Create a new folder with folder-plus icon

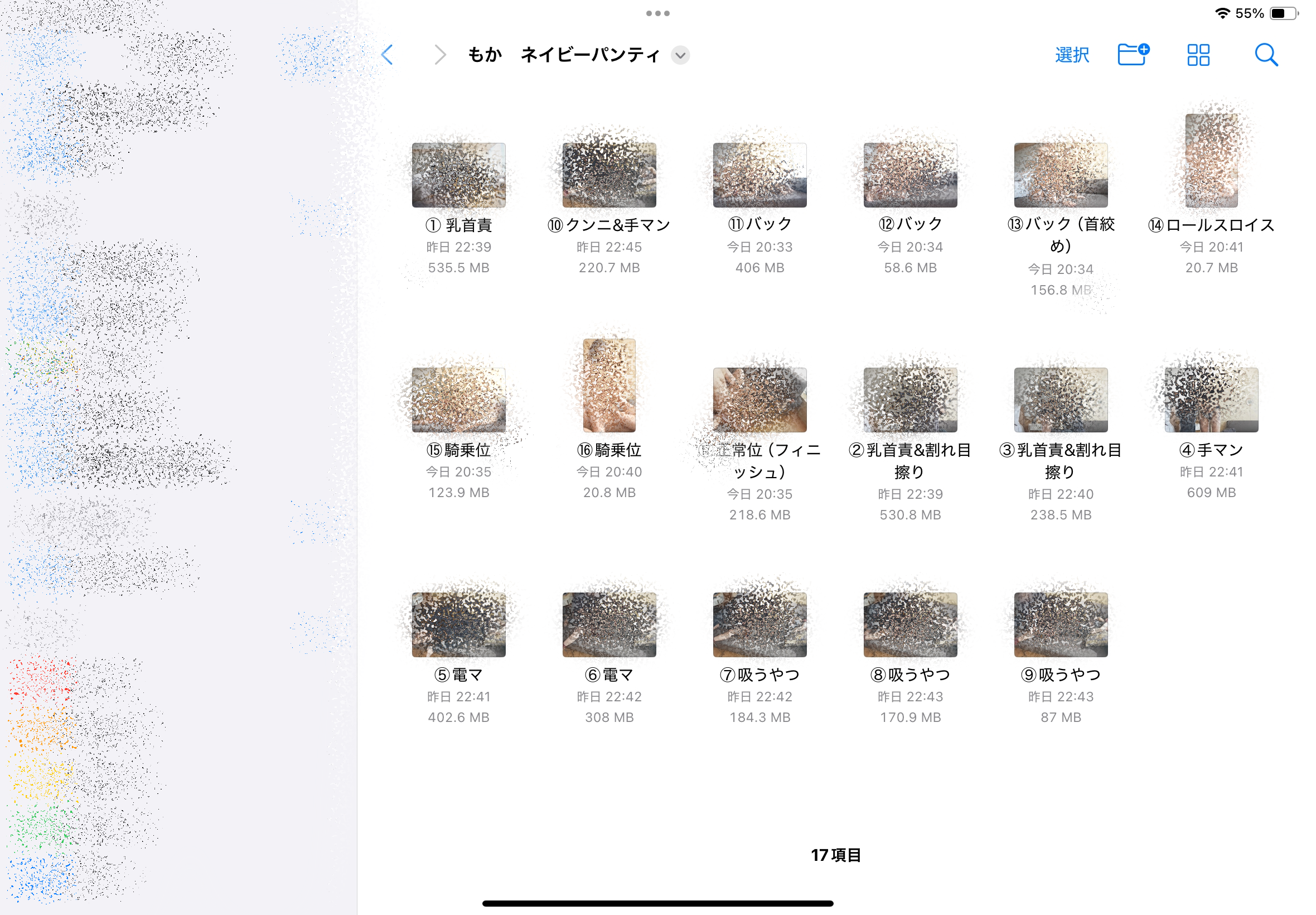point(1133,55)
